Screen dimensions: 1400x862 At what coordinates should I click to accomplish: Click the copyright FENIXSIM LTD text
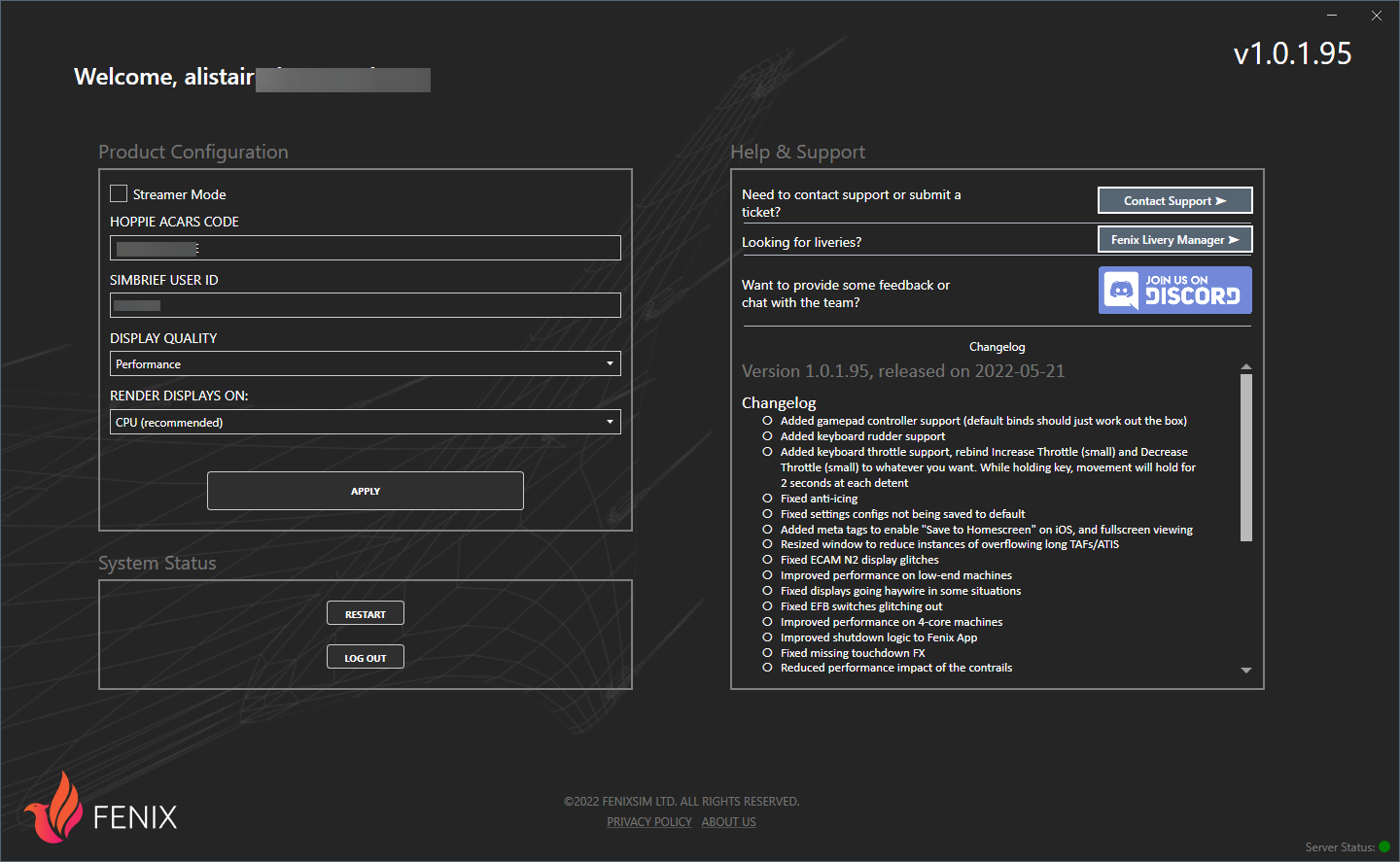[682, 802]
